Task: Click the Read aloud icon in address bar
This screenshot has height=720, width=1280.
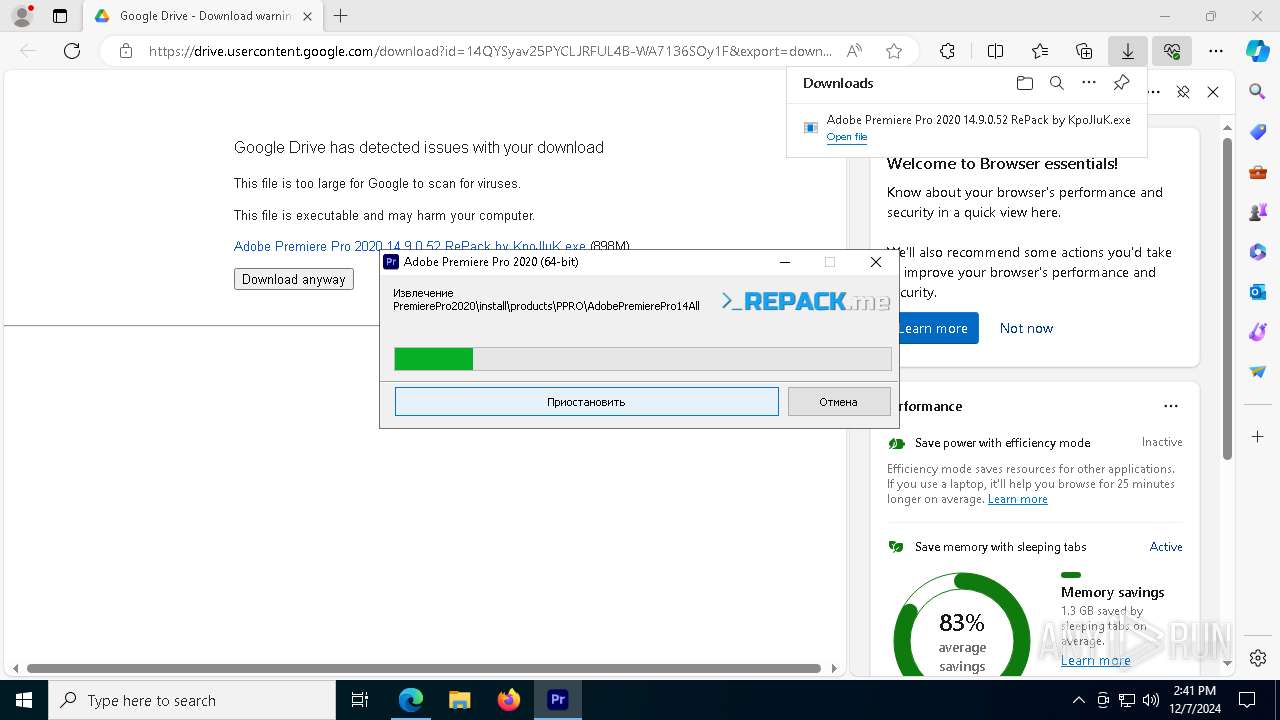Action: 854,51
